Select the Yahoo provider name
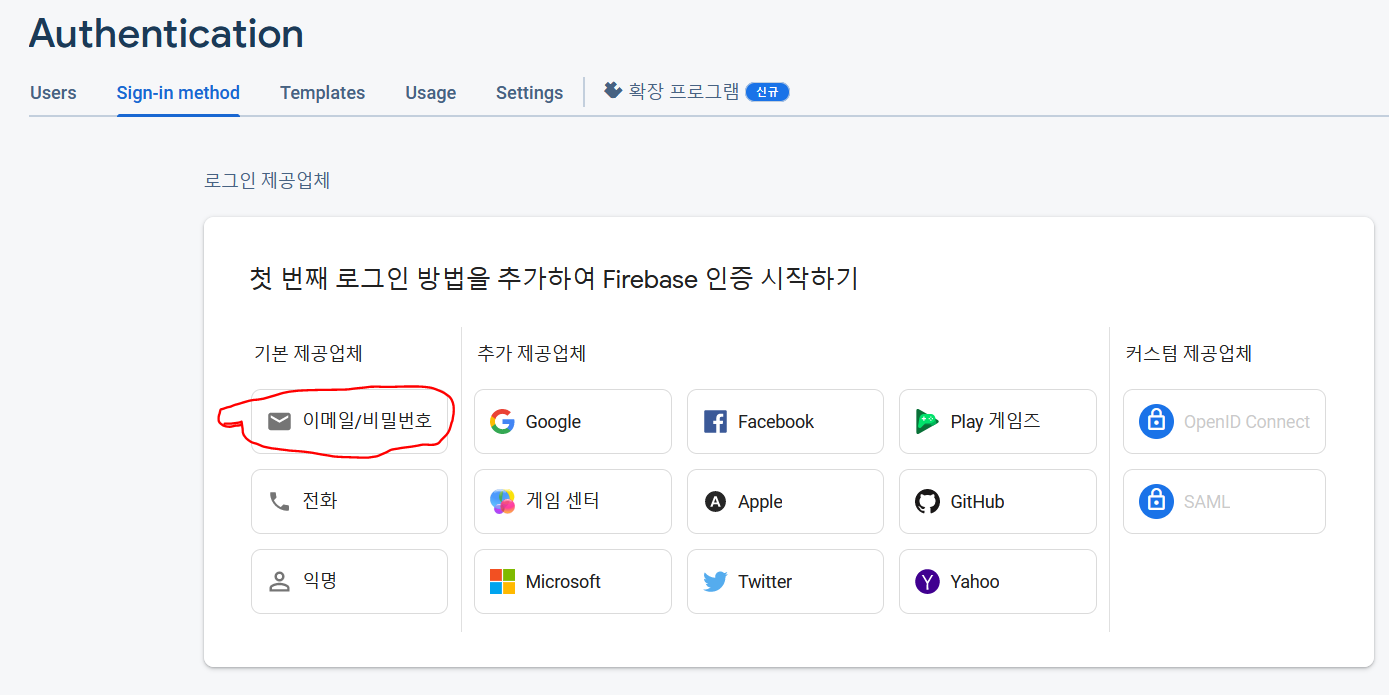 tap(975, 582)
